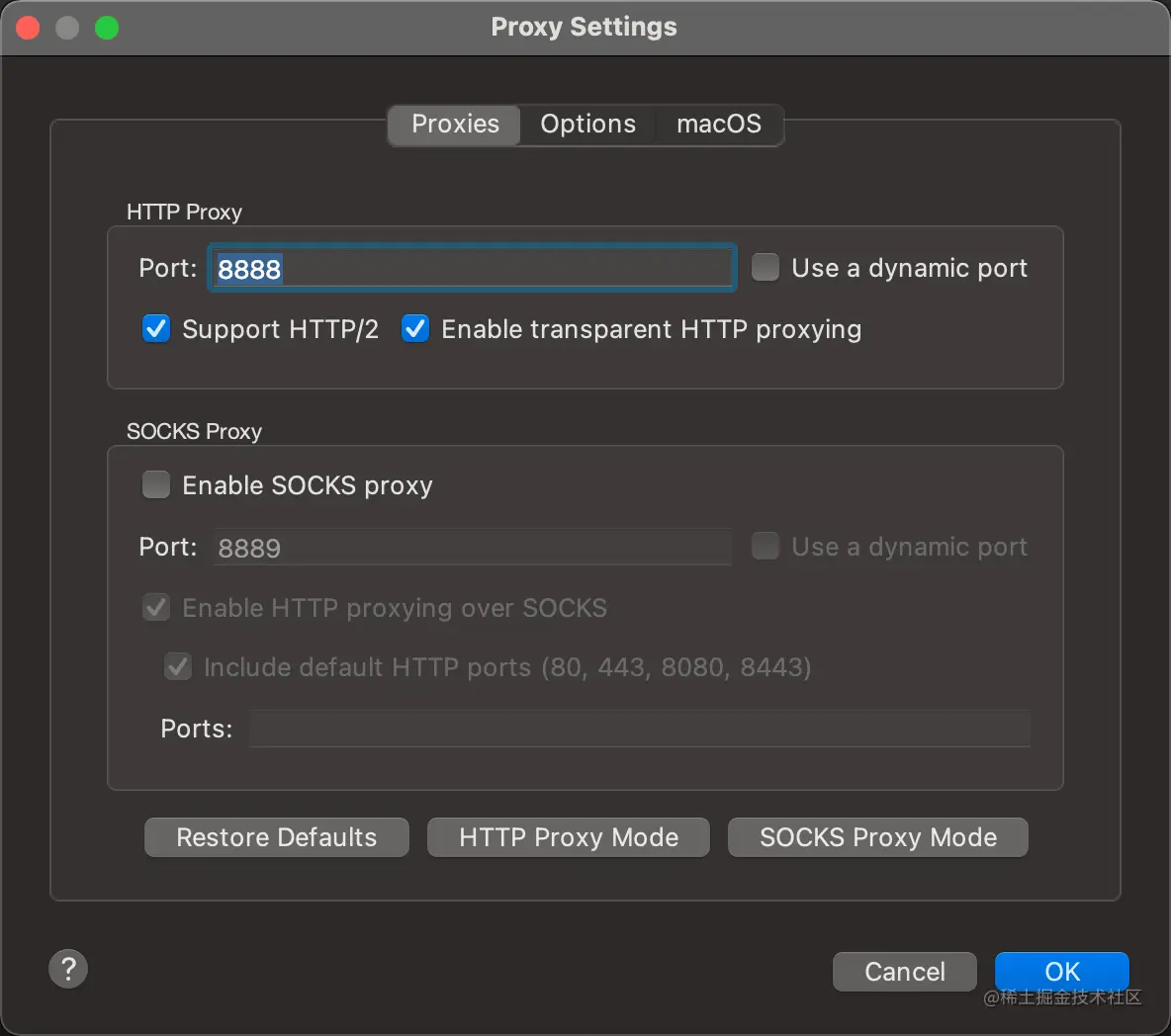The width and height of the screenshot is (1171, 1036).
Task: Click the Proxy Settings window title
Action: [x=584, y=27]
